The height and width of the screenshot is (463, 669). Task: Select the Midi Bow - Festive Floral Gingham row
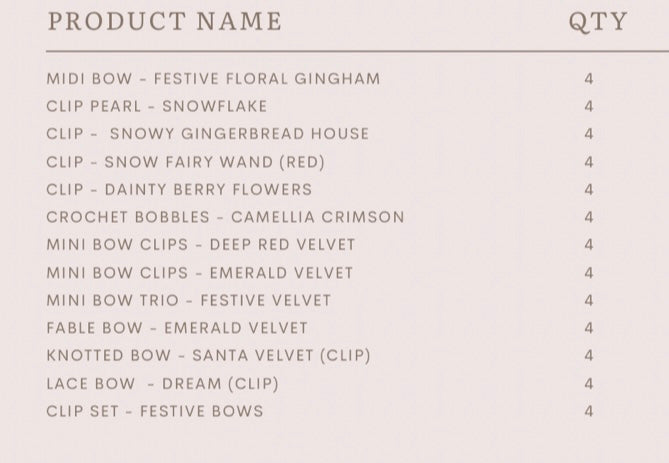pyautogui.click(x=213, y=79)
